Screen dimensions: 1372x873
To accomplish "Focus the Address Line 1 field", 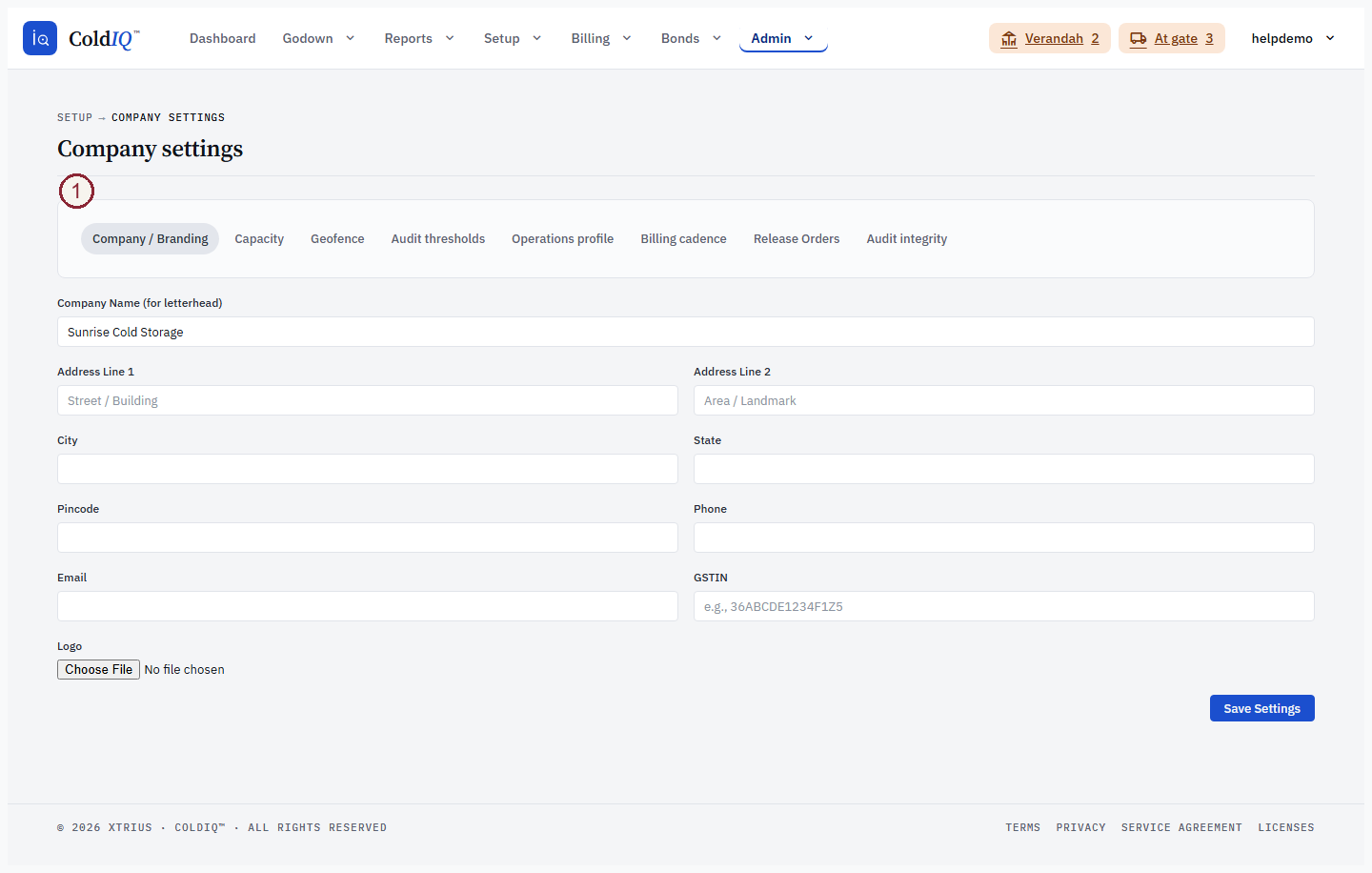I will point(368,400).
